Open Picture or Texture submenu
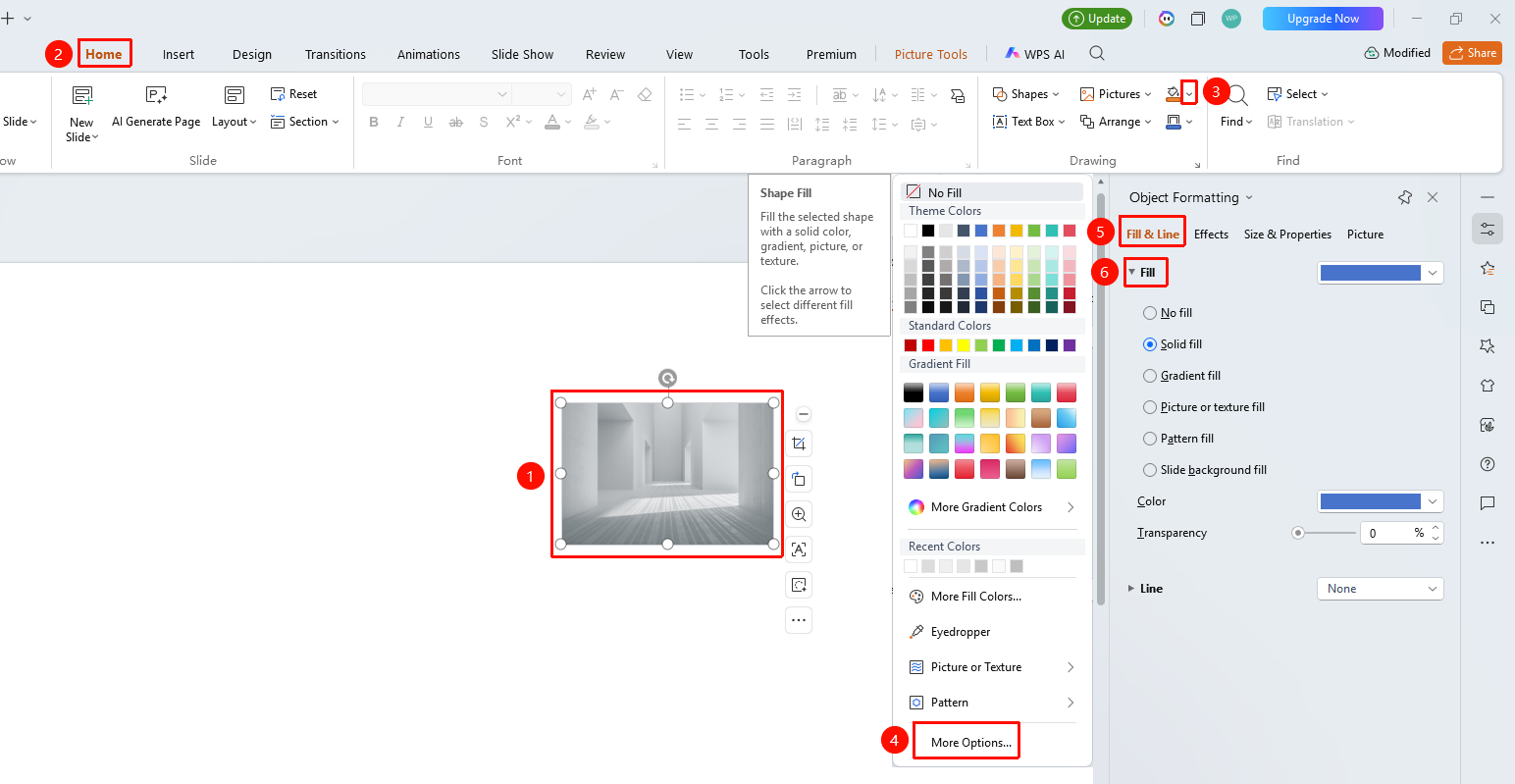Viewport: 1515px width, 784px height. click(x=991, y=667)
